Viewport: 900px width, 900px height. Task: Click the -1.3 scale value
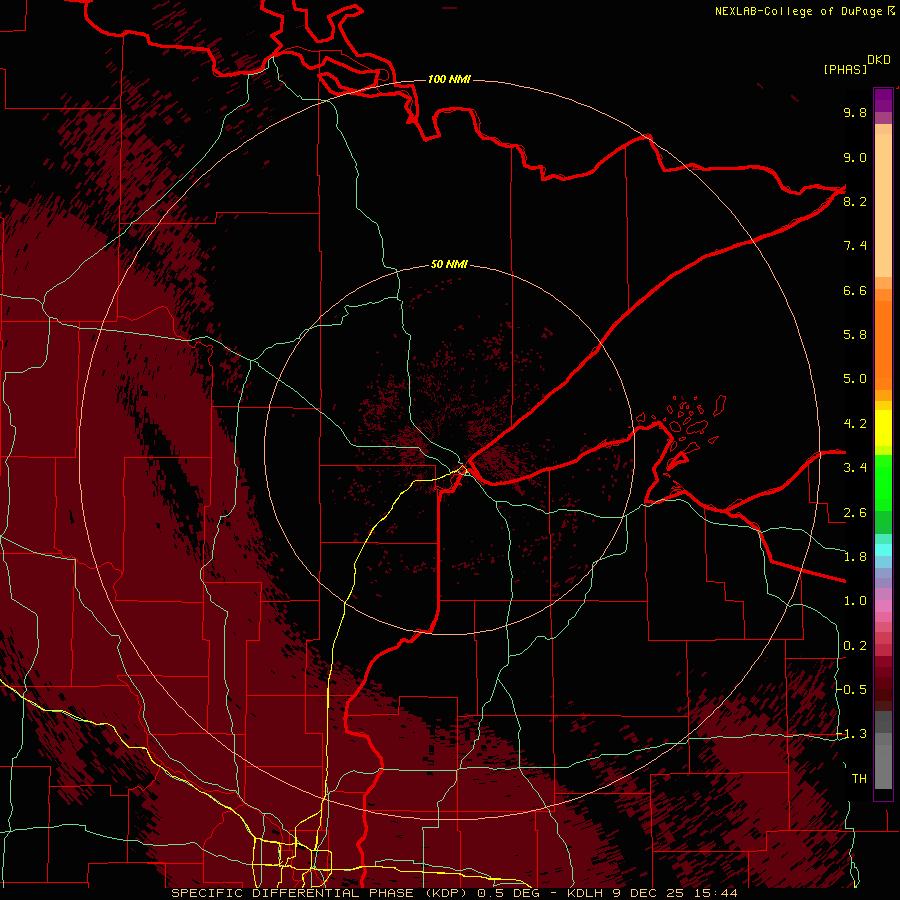pyautogui.click(x=853, y=734)
